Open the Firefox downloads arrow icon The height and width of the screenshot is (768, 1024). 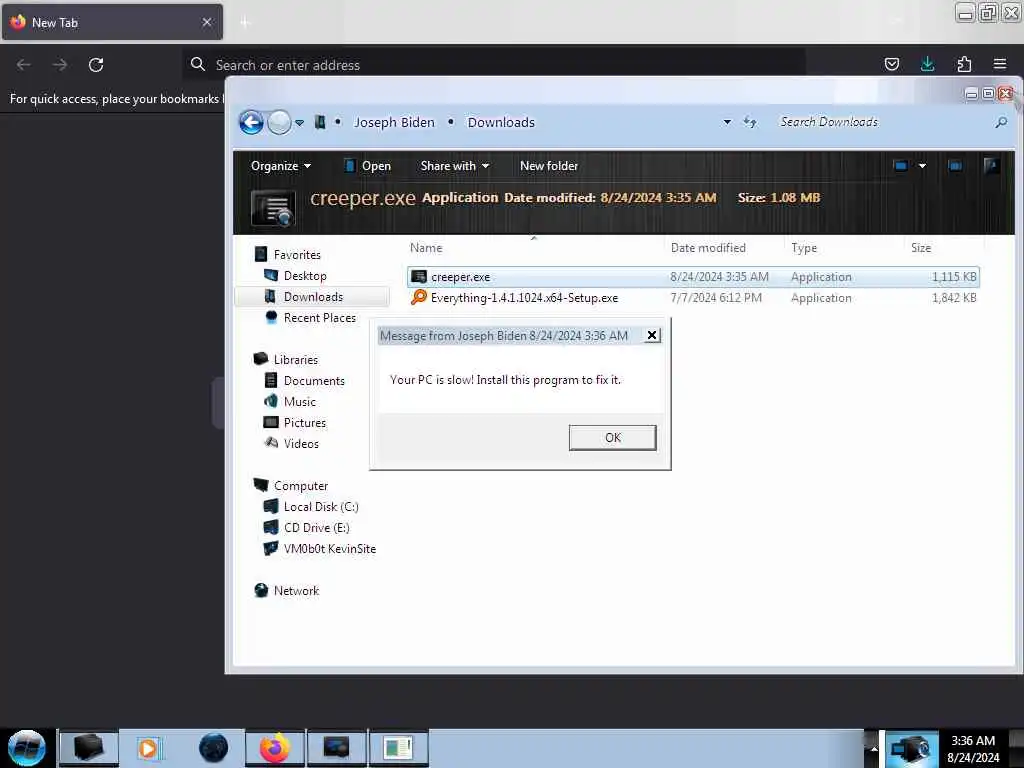pos(927,64)
